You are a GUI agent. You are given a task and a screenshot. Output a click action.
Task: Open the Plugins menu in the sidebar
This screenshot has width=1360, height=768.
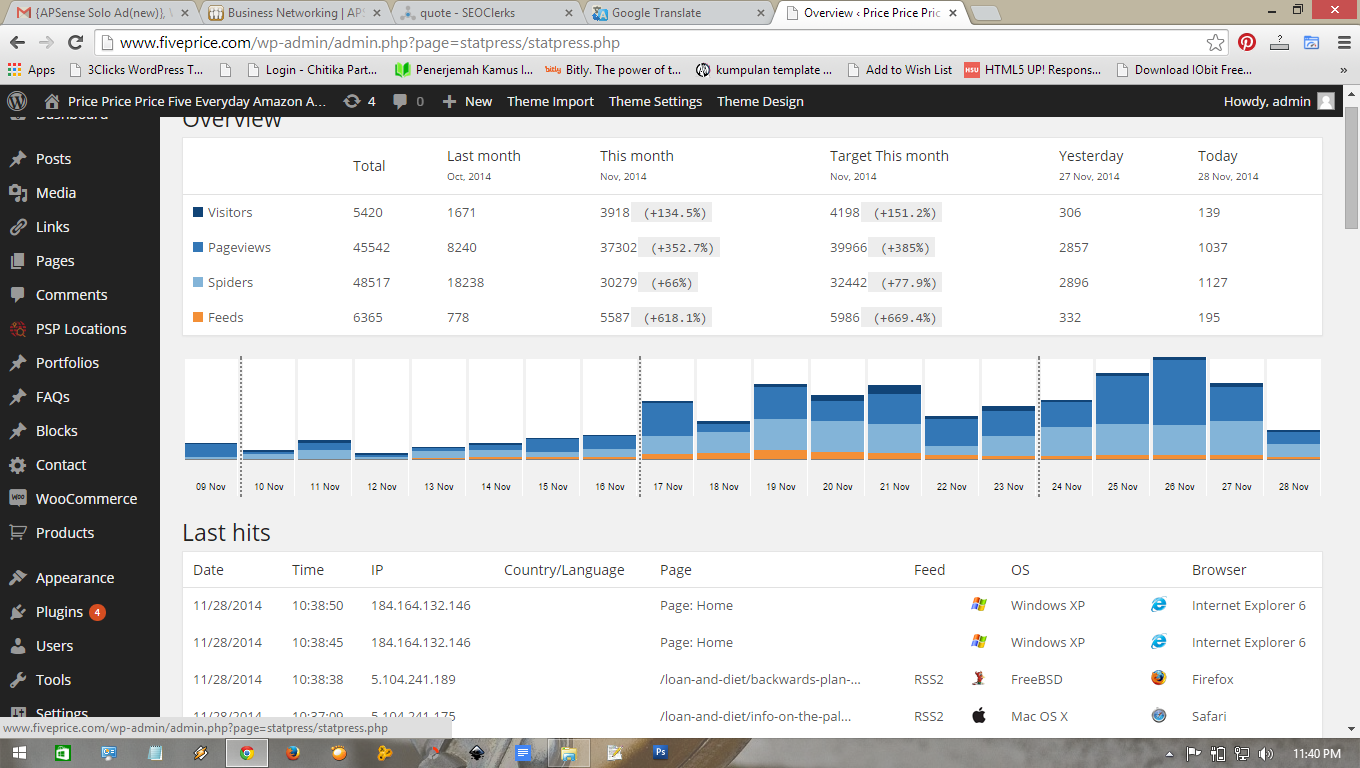point(59,612)
